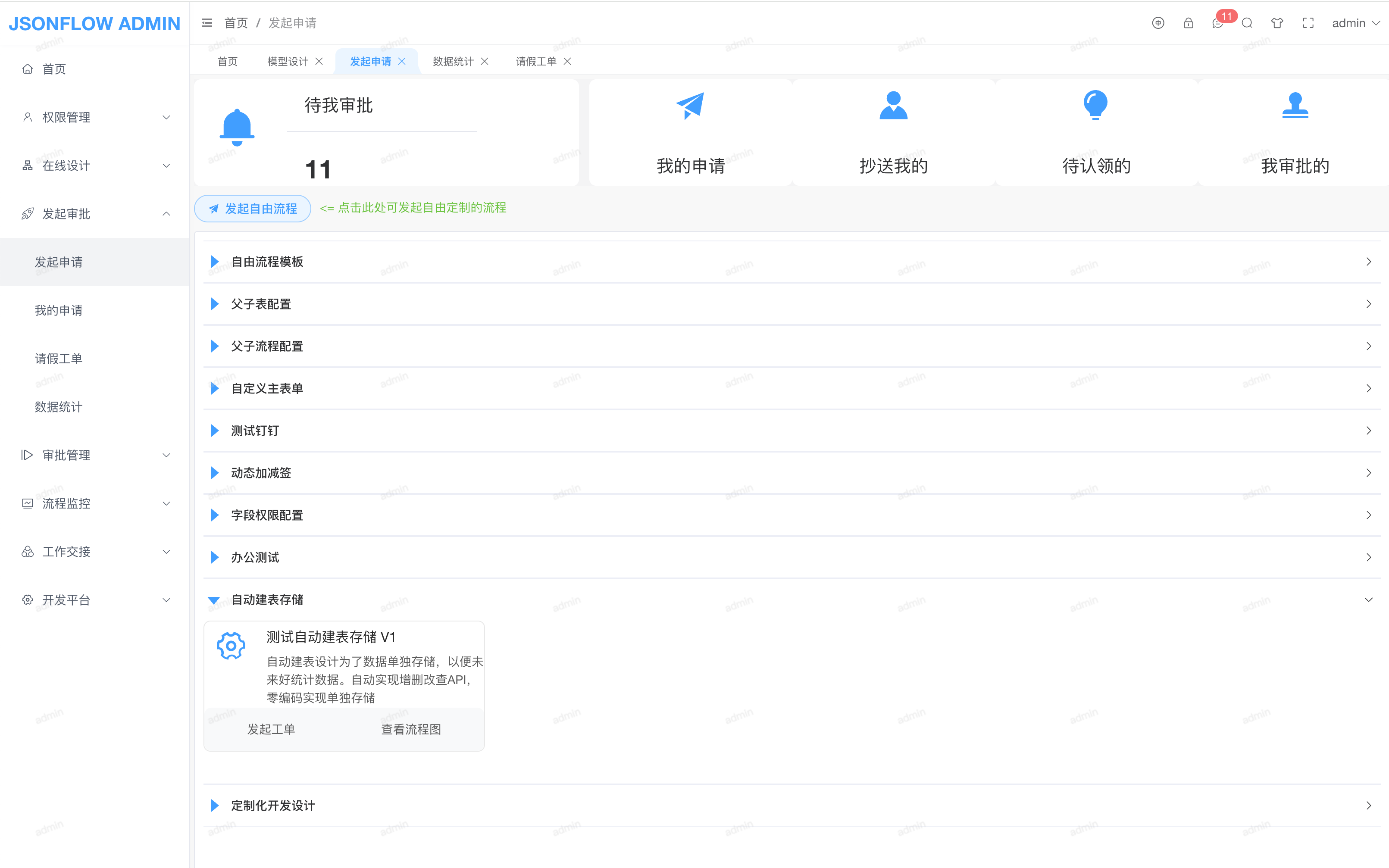Close the 模型设计 tab

click(319, 62)
